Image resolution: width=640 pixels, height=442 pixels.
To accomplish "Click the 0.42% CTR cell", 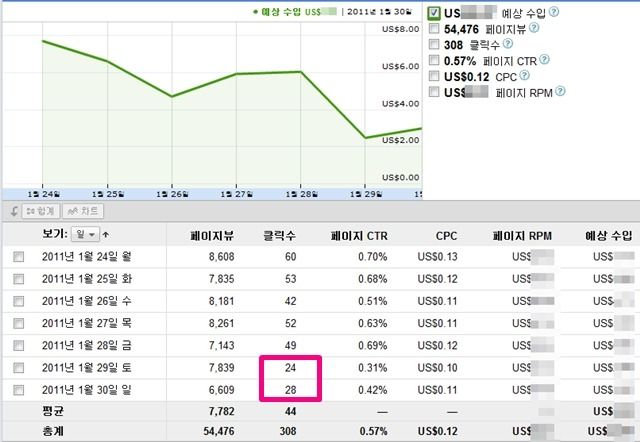I will point(373,390).
